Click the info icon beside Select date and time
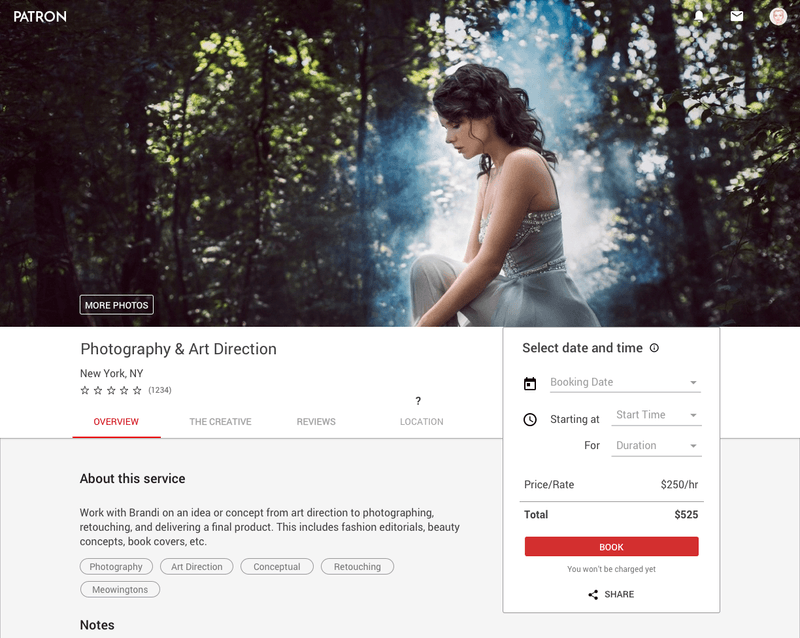Screen dimensions: 800x638 coord(654,348)
